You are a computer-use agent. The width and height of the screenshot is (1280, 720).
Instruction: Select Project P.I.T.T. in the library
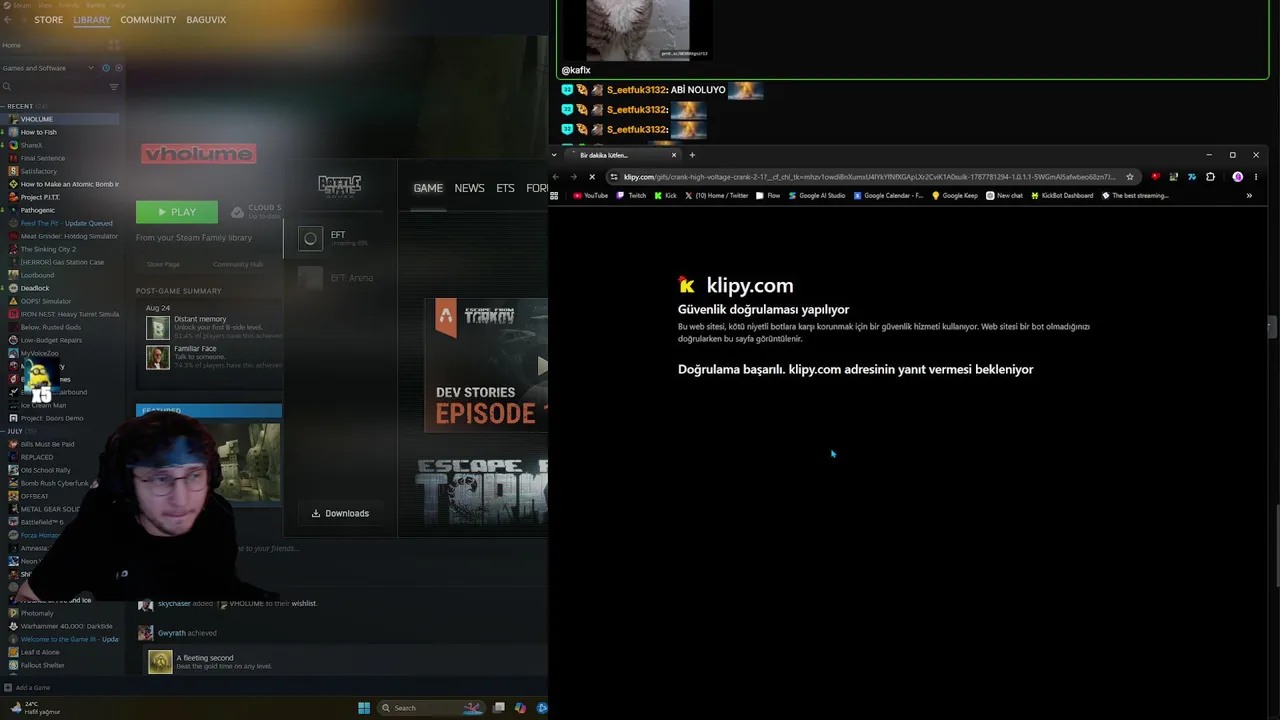click(40, 197)
